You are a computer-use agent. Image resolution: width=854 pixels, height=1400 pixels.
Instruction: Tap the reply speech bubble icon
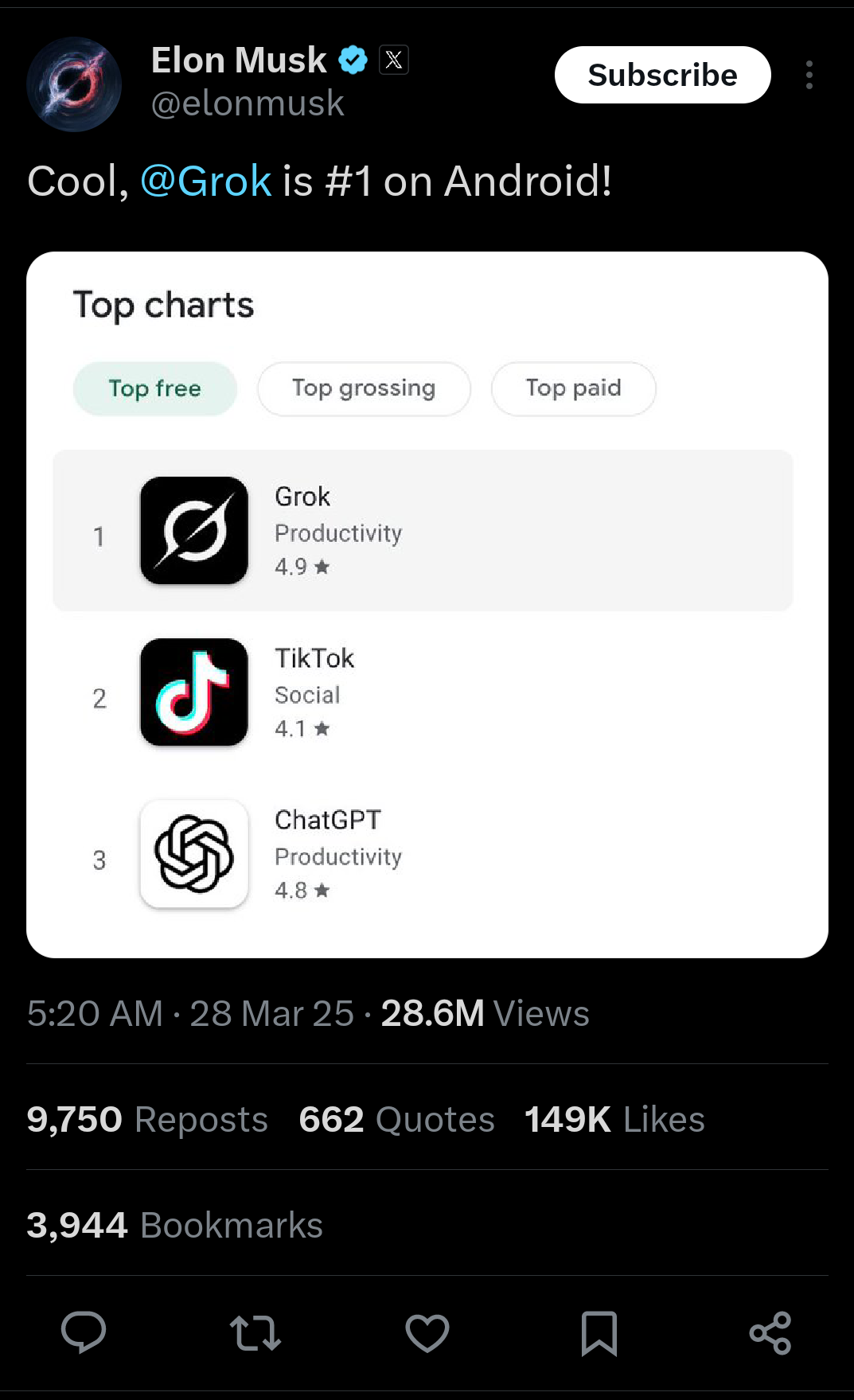[x=84, y=1332]
